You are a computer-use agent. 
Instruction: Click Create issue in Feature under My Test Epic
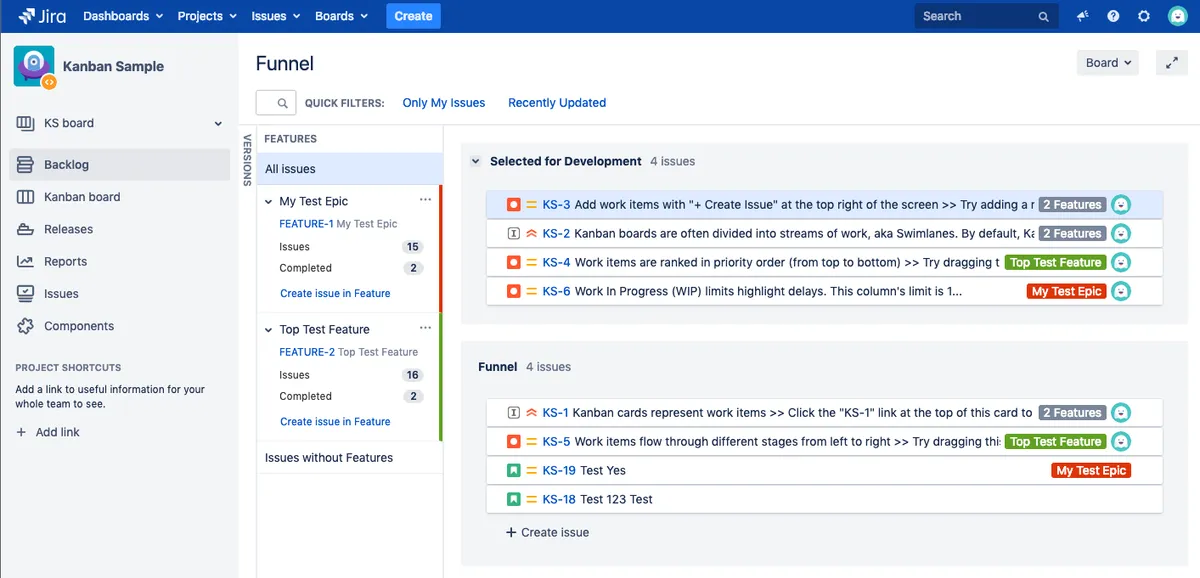pos(335,293)
